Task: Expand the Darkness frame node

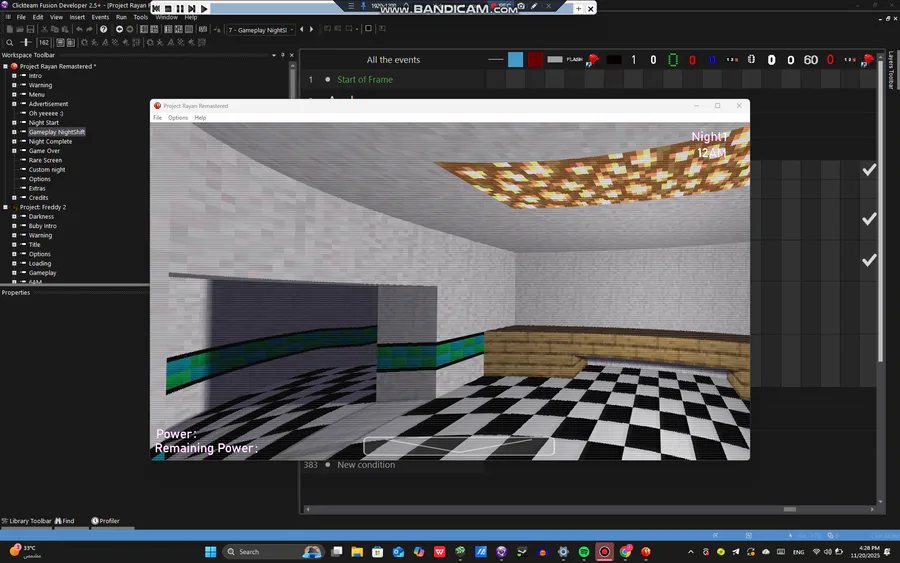Action: point(14,216)
